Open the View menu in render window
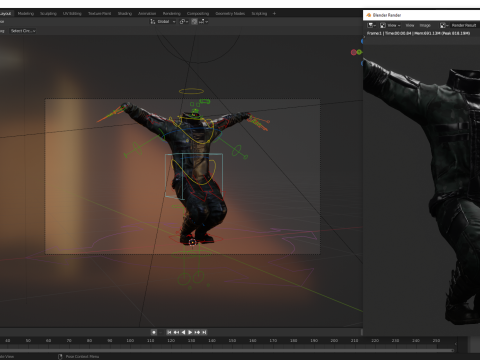The height and width of the screenshot is (360, 480). 410,25
